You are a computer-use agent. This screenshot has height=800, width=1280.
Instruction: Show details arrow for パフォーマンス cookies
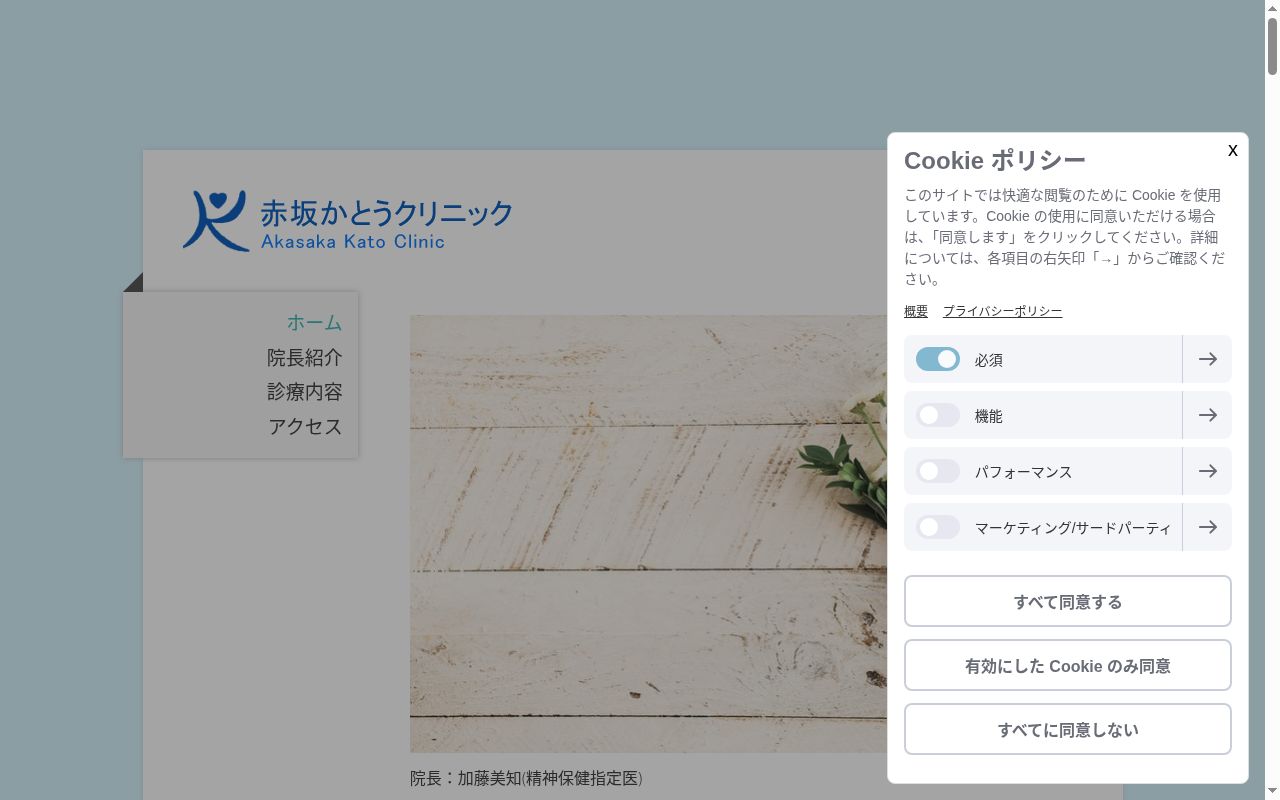[1207, 471]
